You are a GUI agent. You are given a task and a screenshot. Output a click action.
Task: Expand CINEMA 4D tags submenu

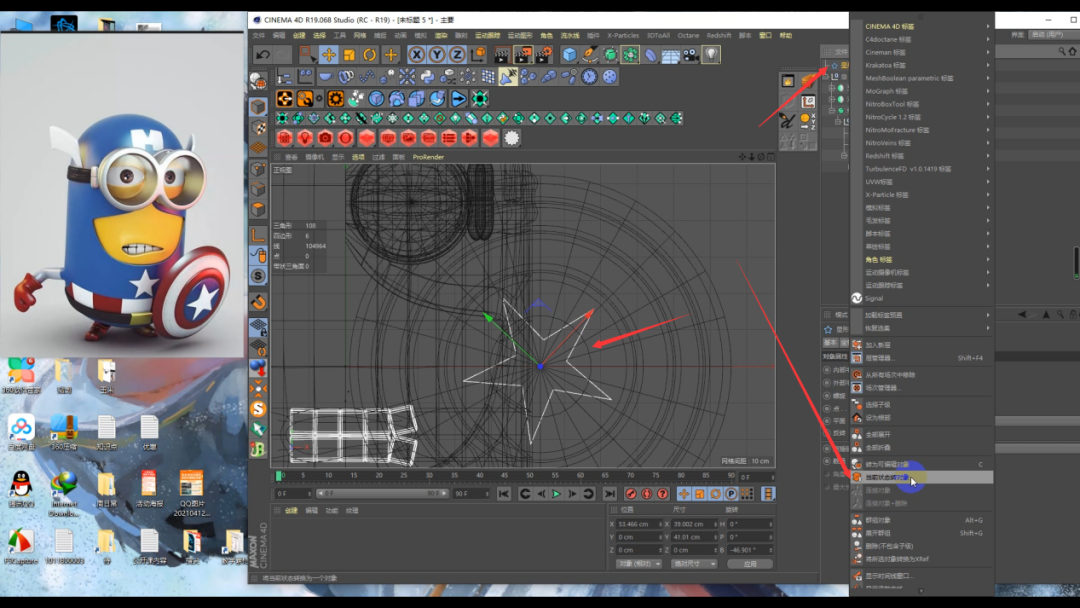coord(922,26)
